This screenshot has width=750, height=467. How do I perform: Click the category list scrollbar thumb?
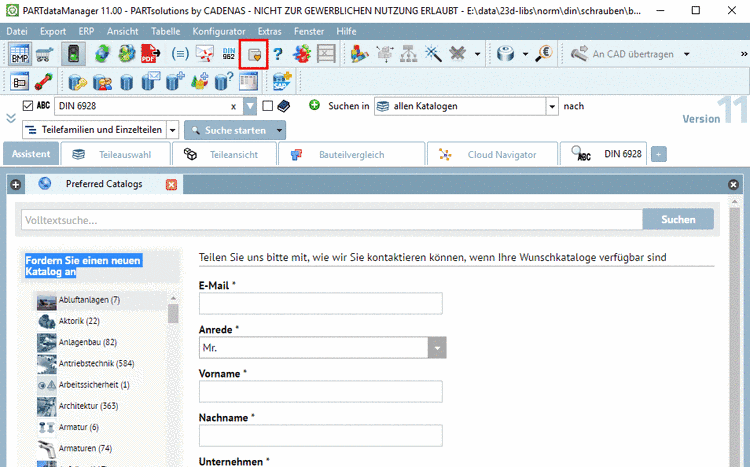[x=173, y=313]
